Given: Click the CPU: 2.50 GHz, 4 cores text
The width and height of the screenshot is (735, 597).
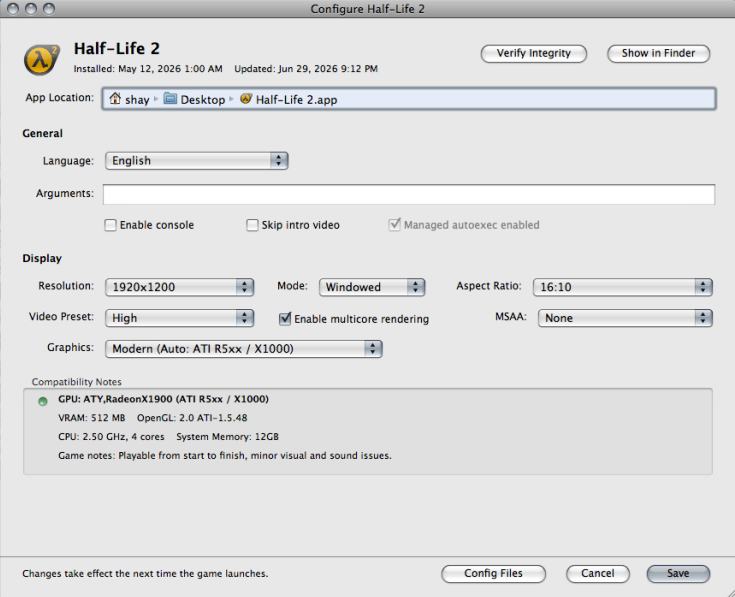Looking at the screenshot, I should point(111,437).
